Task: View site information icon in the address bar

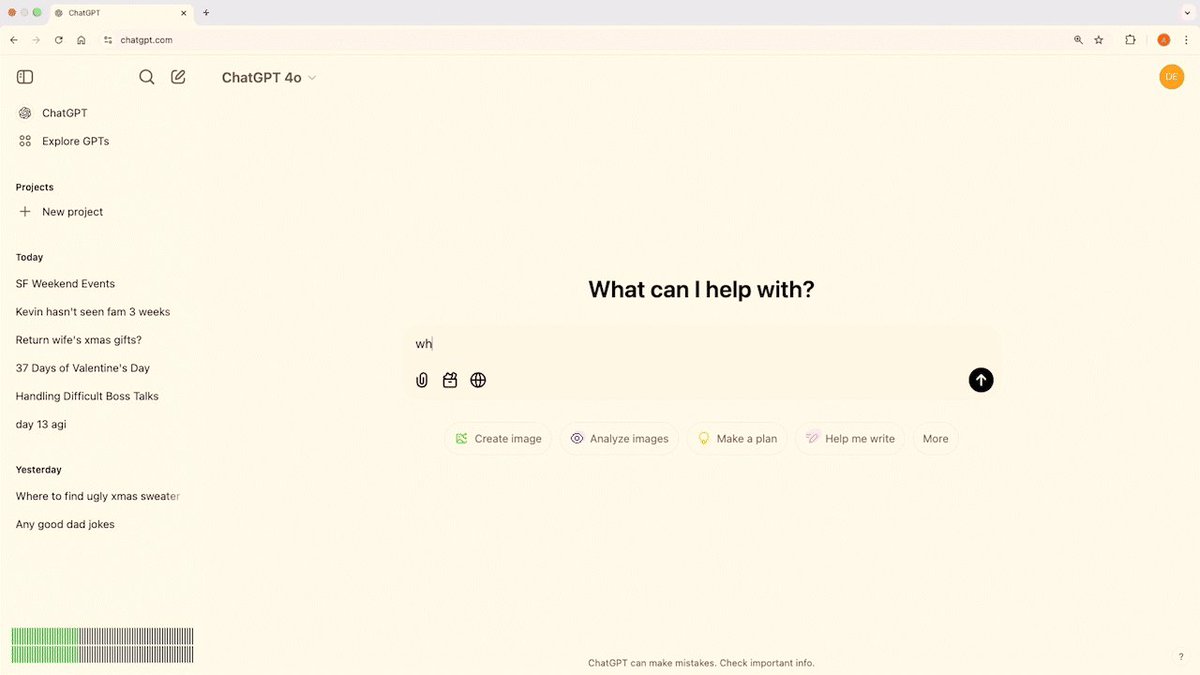Action: tap(108, 40)
